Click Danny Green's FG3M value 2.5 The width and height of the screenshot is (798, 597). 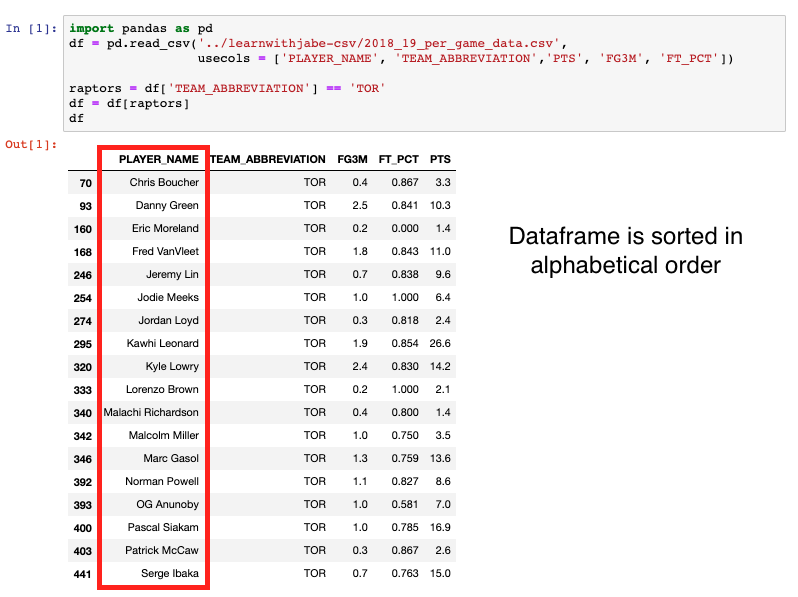coord(360,205)
